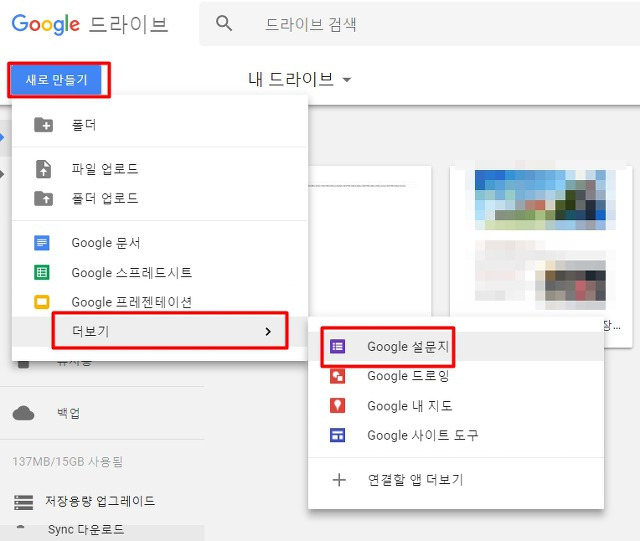The width and height of the screenshot is (640, 541).
Task: Choose 폴더 업로드 from the menu
Action: (x=160, y=198)
